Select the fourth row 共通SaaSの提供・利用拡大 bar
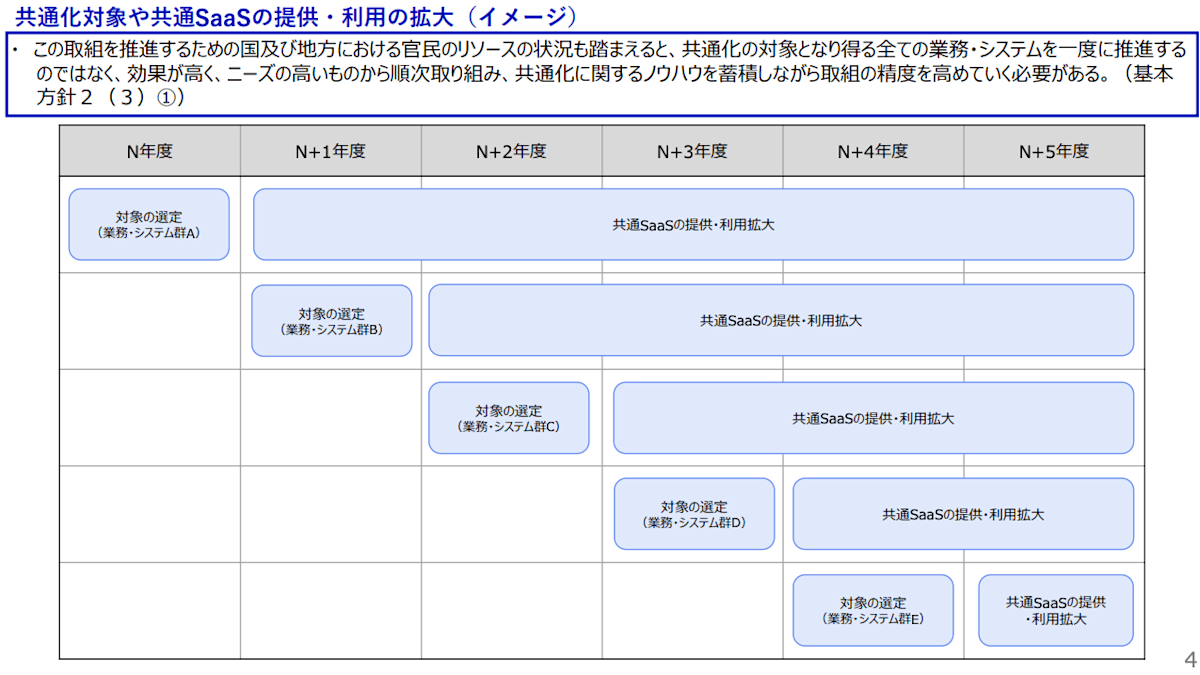Image resolution: width=1200 pixels, height=675 pixels. [962, 513]
